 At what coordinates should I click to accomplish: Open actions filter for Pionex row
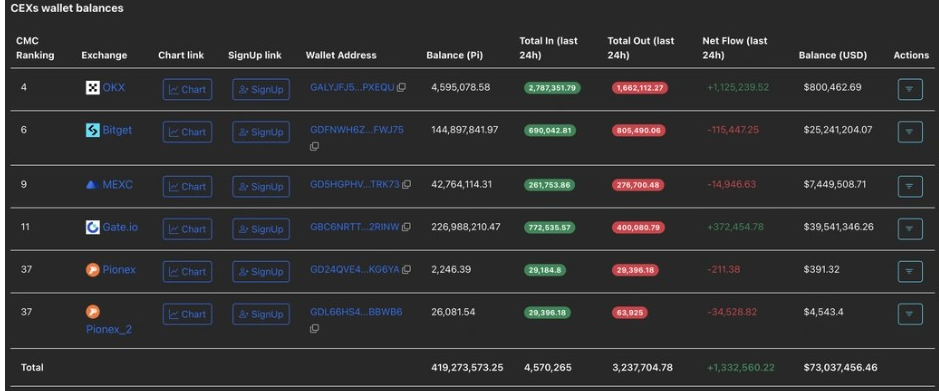coord(910,271)
